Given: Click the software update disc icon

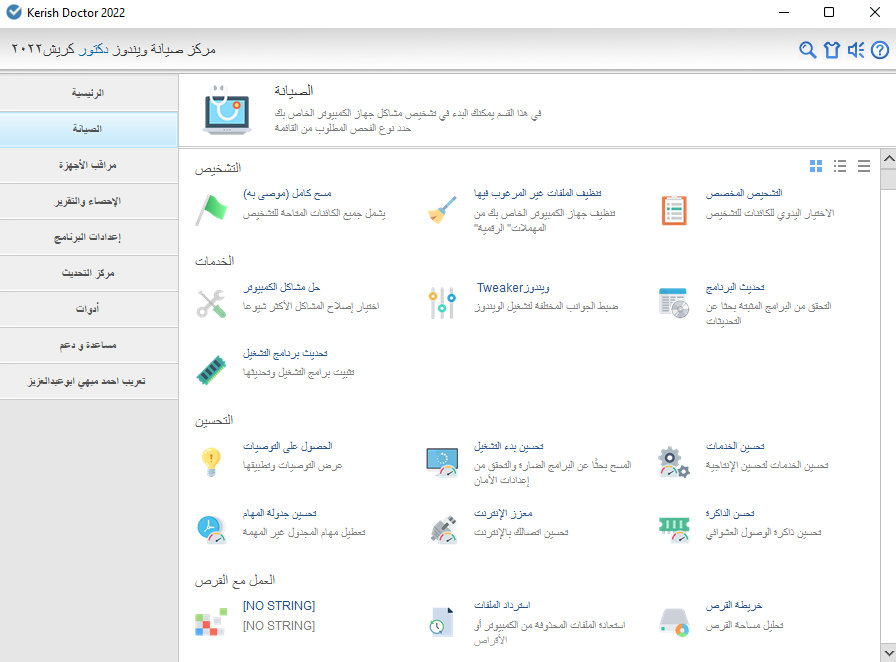Looking at the screenshot, I should (674, 303).
